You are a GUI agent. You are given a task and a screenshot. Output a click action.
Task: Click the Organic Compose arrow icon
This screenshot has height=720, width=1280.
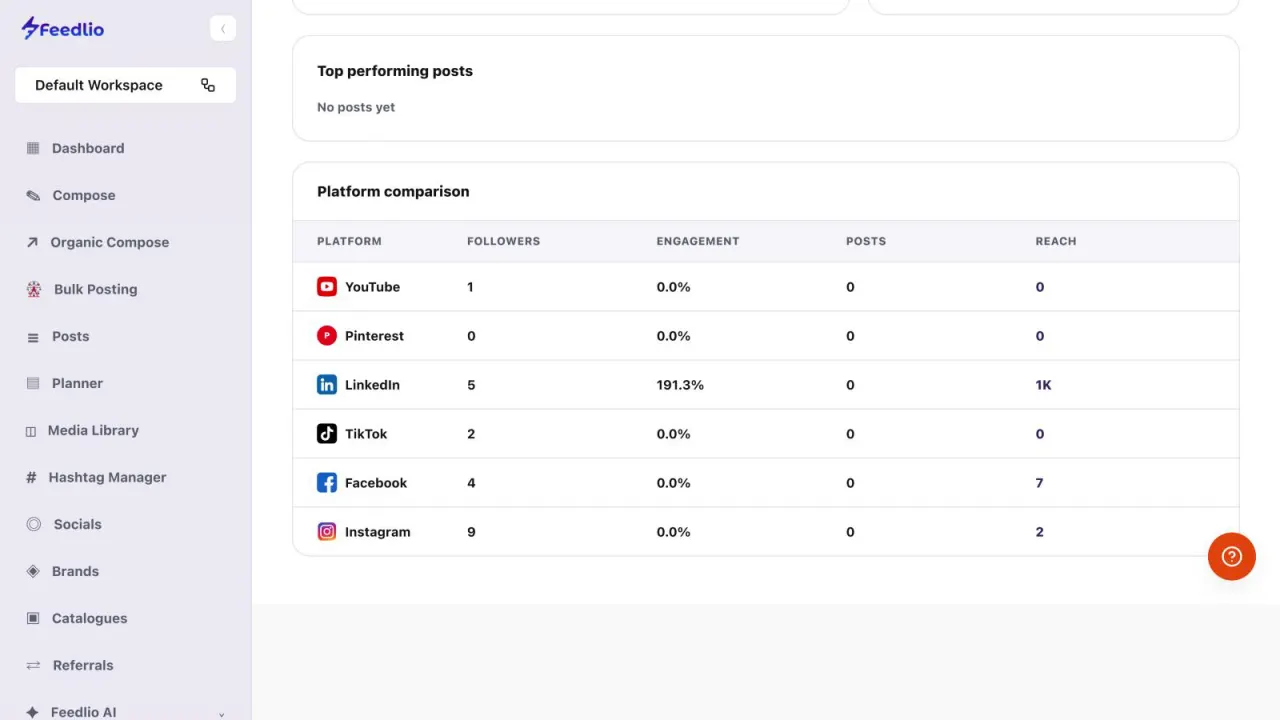[x=32, y=242]
